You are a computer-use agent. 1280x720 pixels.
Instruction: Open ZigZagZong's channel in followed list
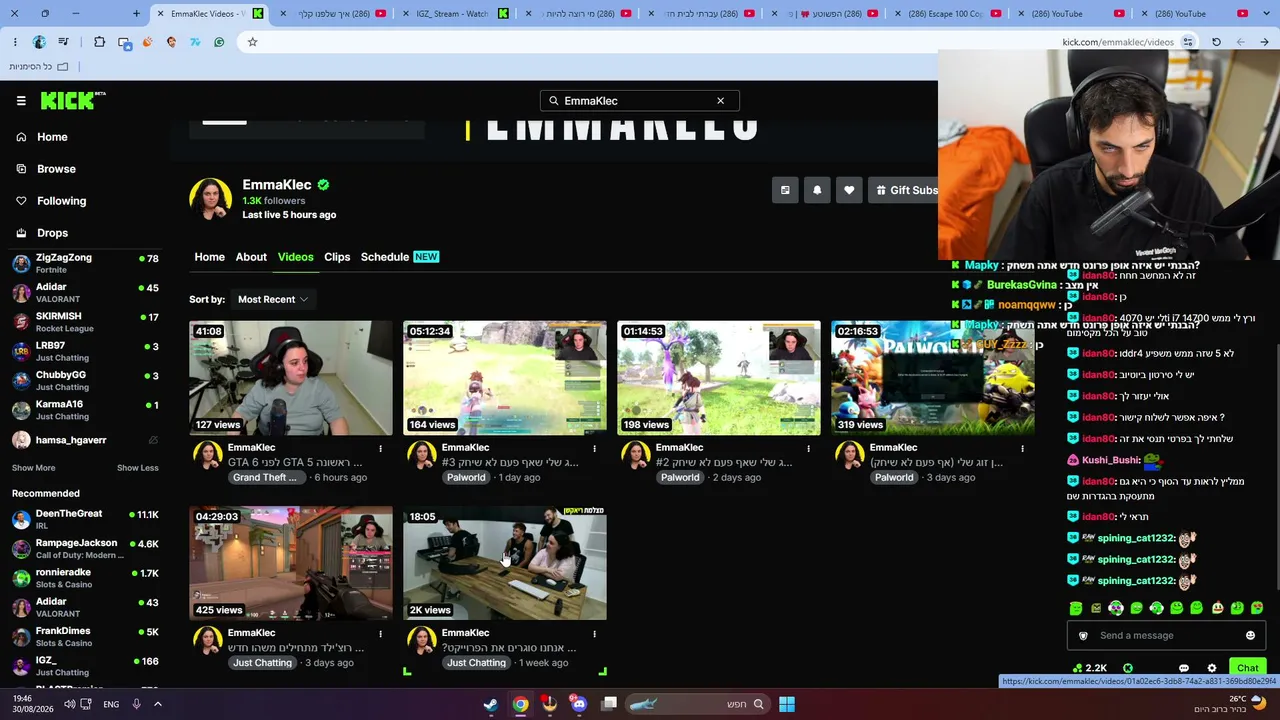[85, 264]
